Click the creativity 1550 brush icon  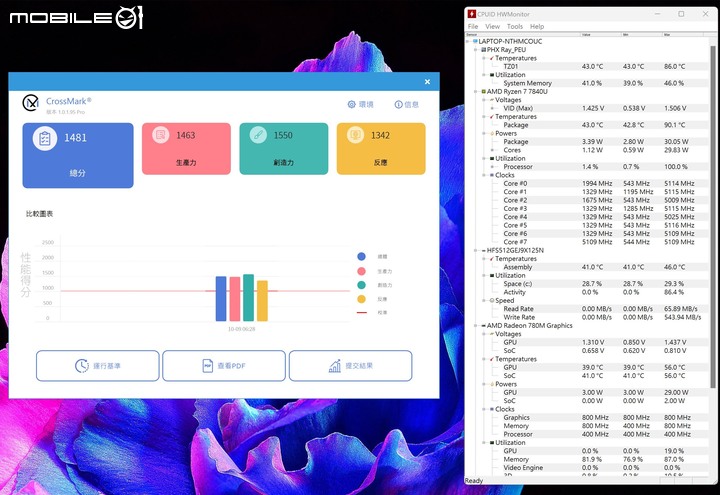pos(258,135)
